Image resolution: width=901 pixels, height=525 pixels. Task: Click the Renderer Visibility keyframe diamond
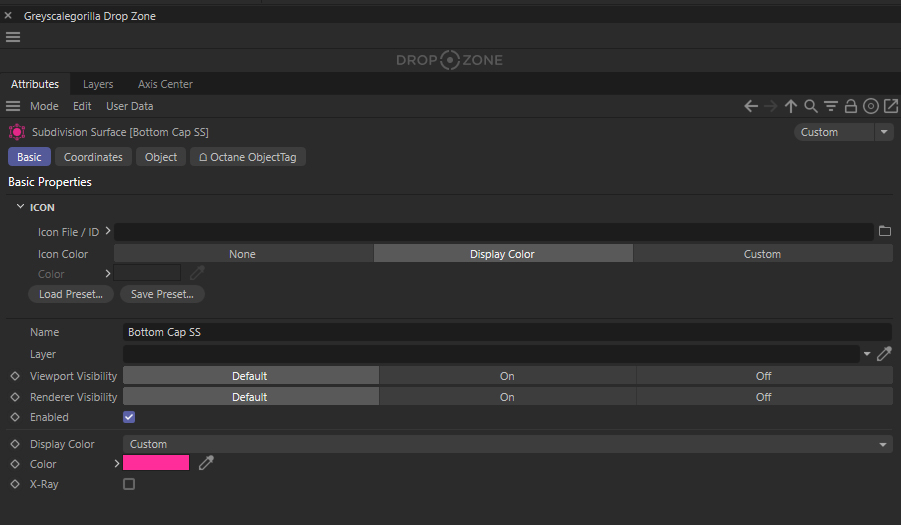coord(15,397)
